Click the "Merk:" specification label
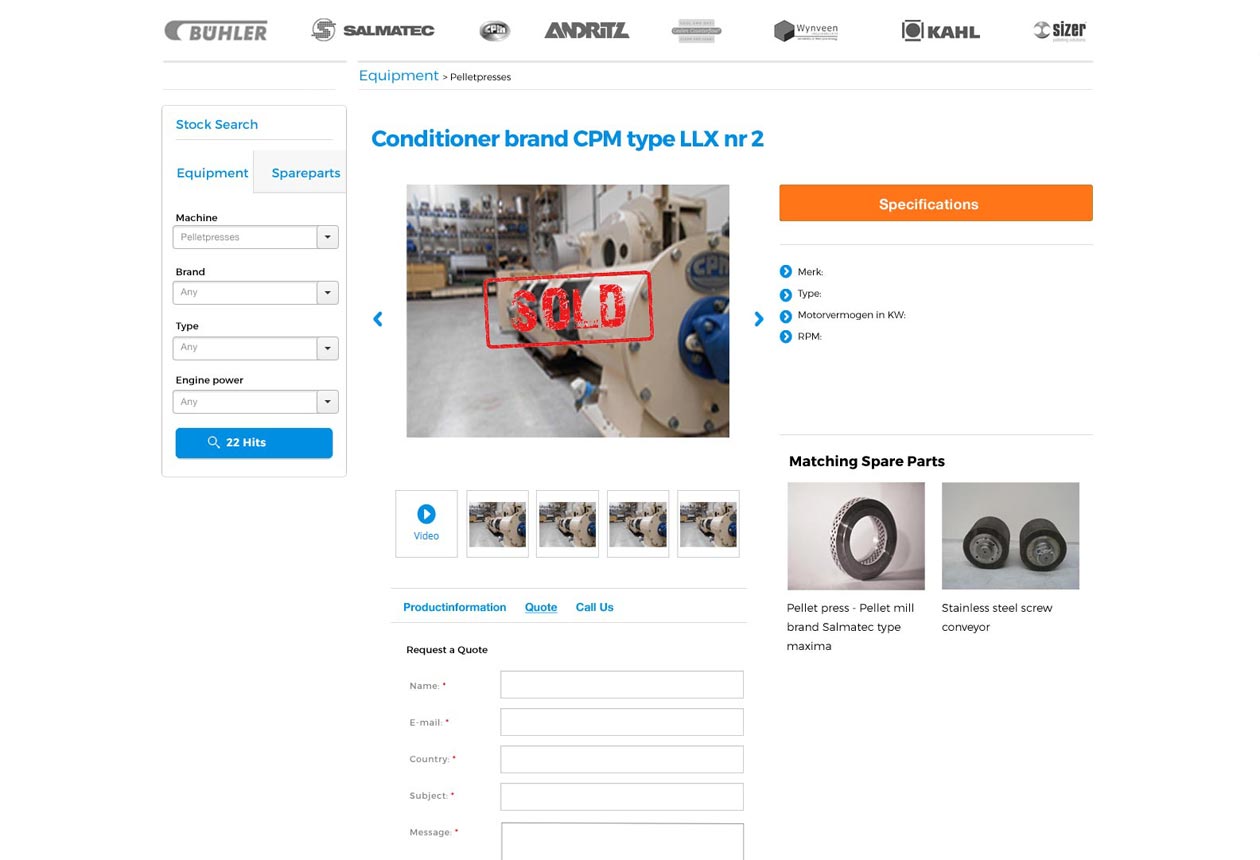Image resolution: width=1260 pixels, height=860 pixels. point(810,272)
